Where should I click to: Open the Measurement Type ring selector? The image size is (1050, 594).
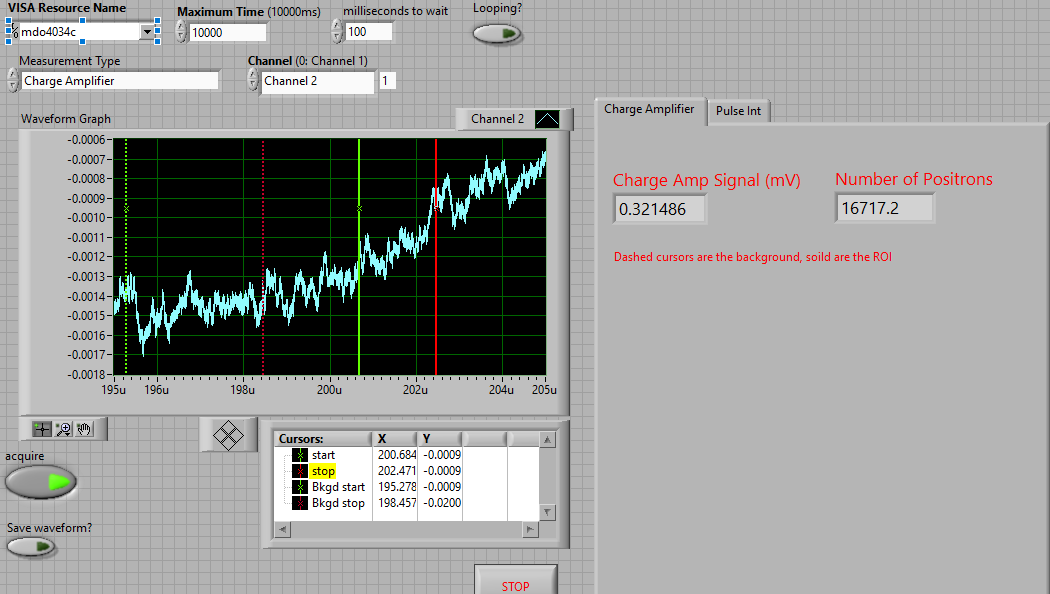click(x=119, y=81)
